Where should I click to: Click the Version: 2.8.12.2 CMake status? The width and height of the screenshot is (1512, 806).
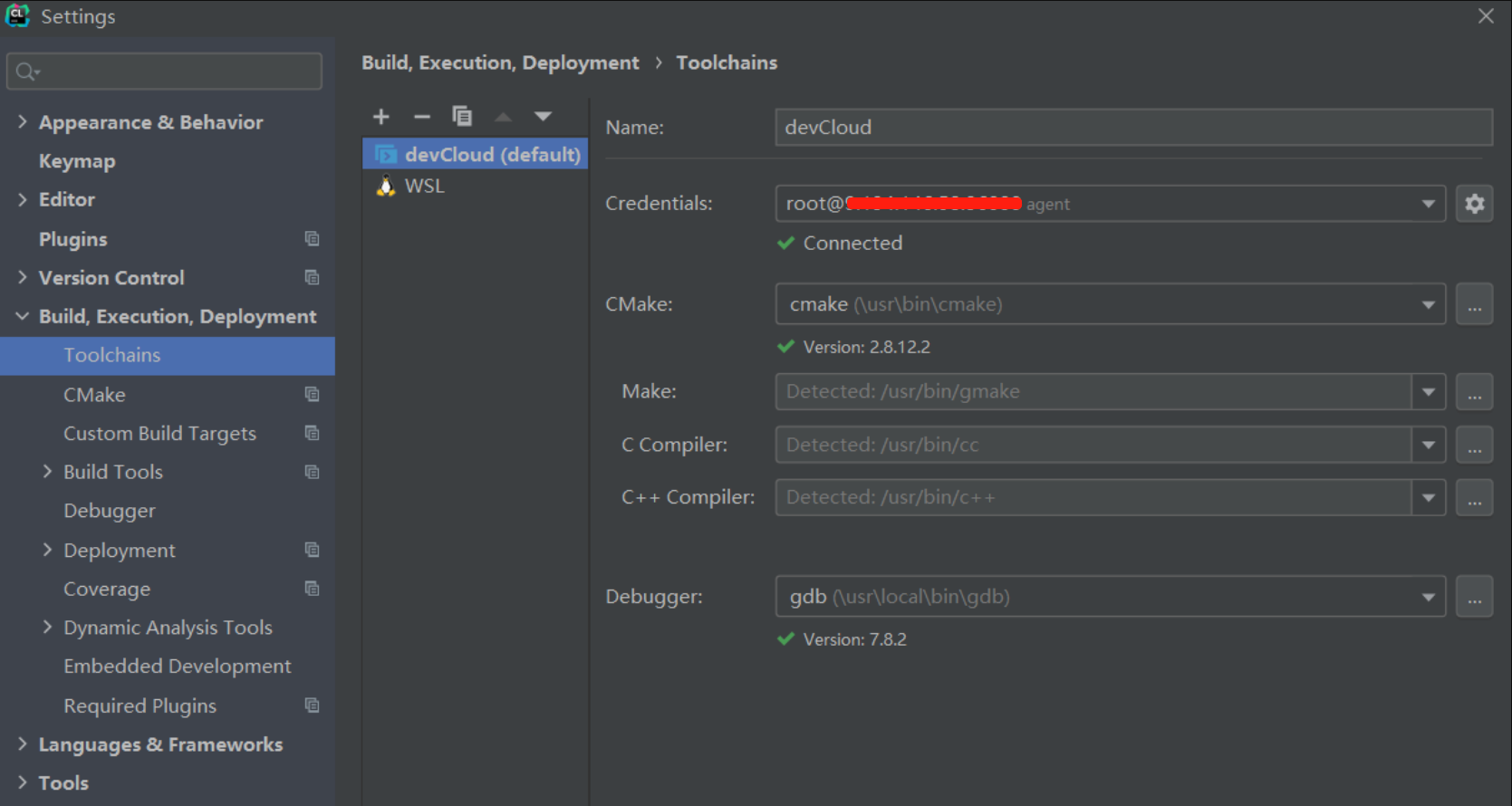[866, 347]
